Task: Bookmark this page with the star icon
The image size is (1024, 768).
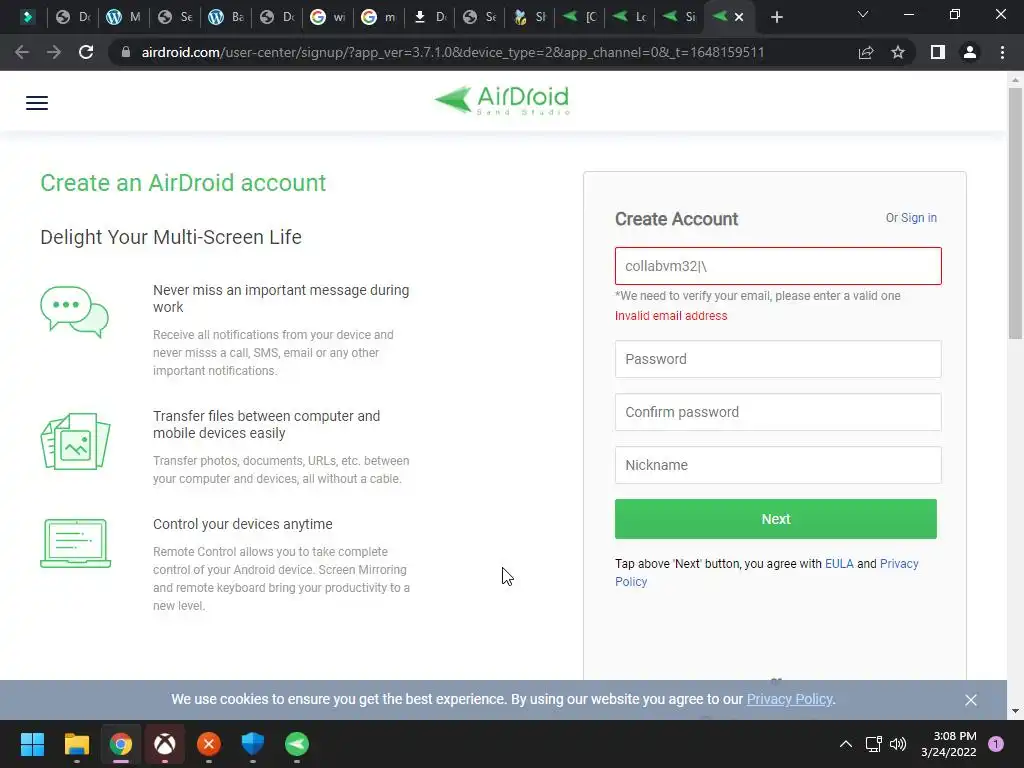Action: (x=898, y=52)
